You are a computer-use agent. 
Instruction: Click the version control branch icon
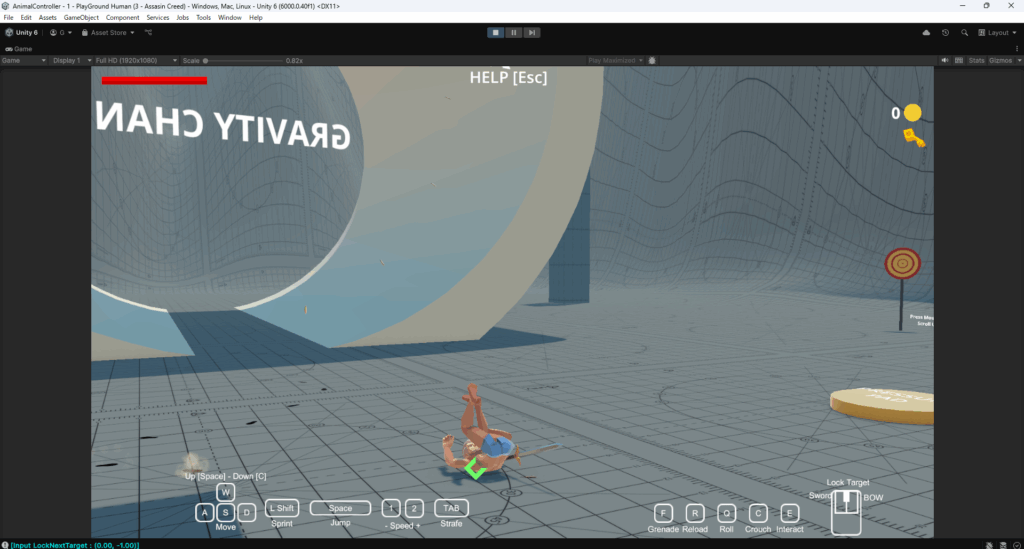click(148, 33)
